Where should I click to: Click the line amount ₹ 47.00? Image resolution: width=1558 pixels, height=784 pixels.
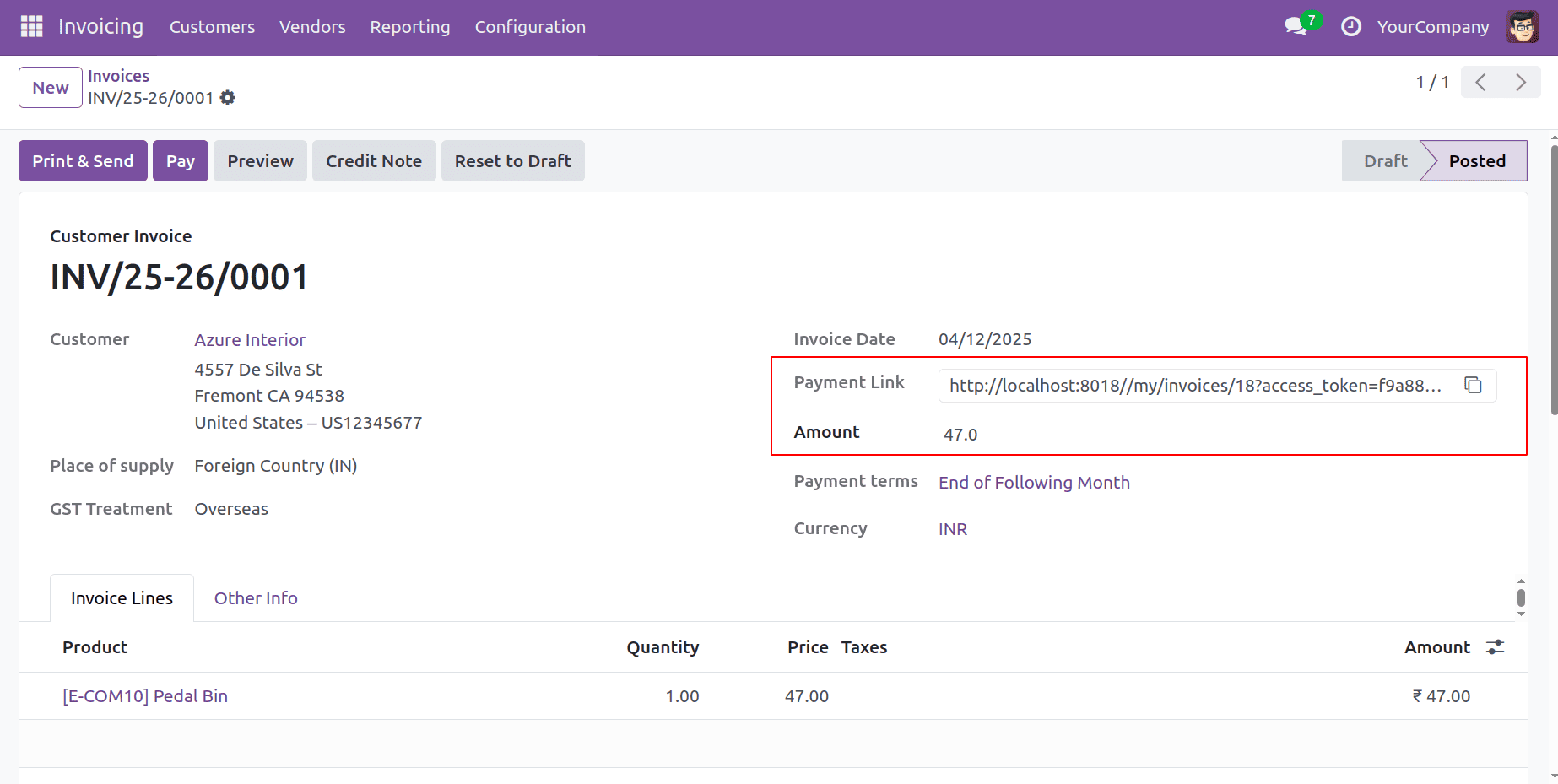pyautogui.click(x=1442, y=696)
